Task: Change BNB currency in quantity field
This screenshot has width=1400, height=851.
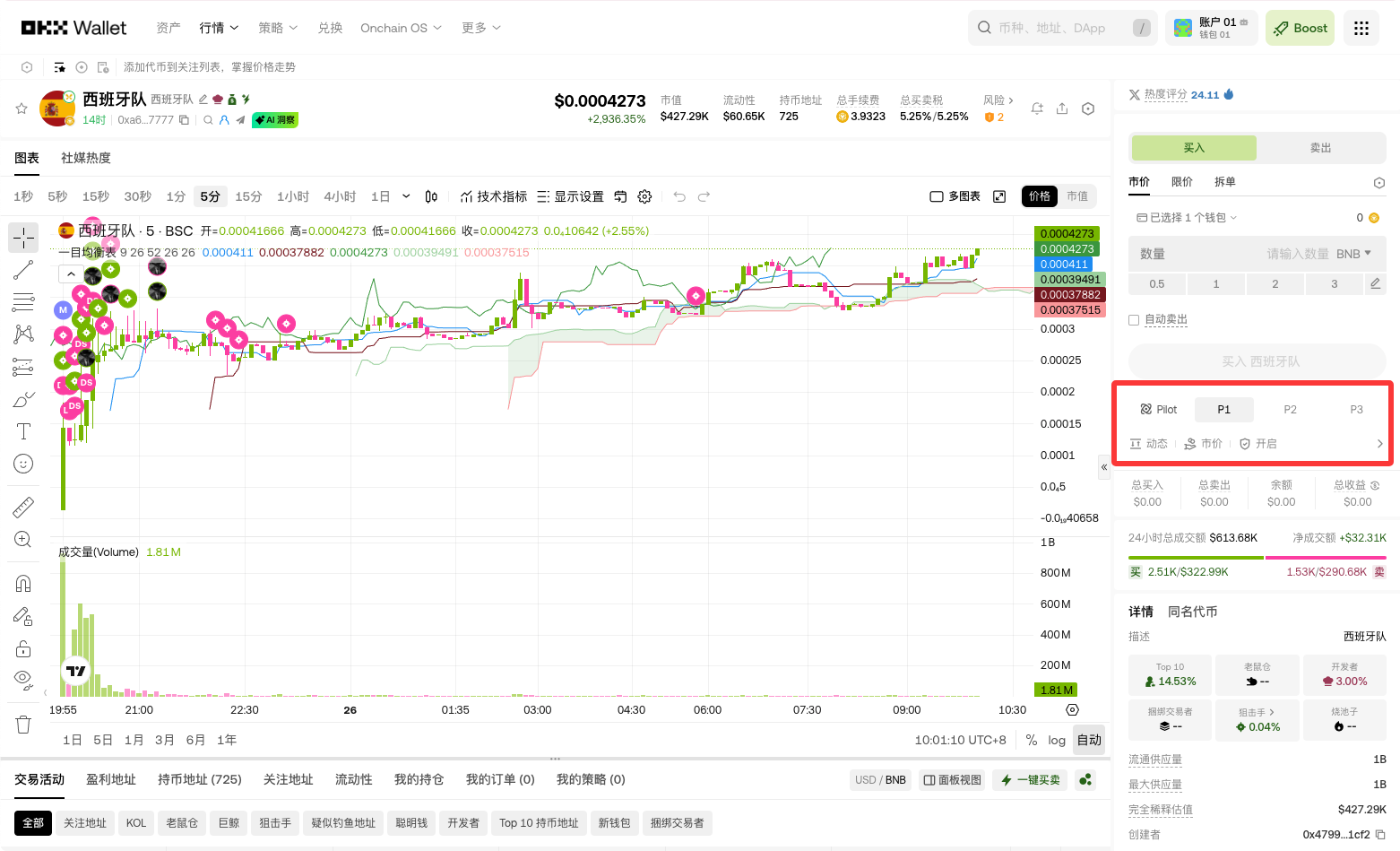Action: (x=1353, y=254)
